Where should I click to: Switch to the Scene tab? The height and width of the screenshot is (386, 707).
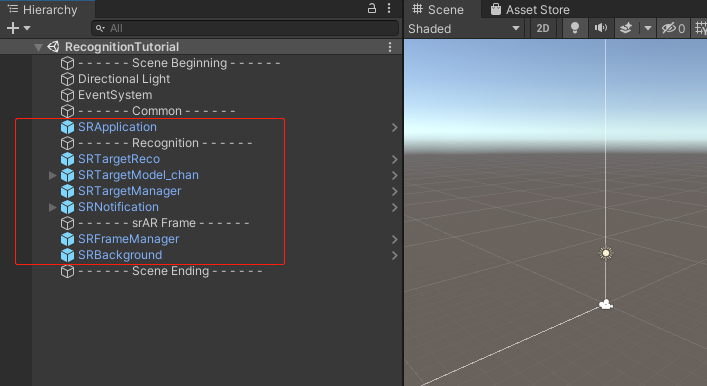coord(438,9)
